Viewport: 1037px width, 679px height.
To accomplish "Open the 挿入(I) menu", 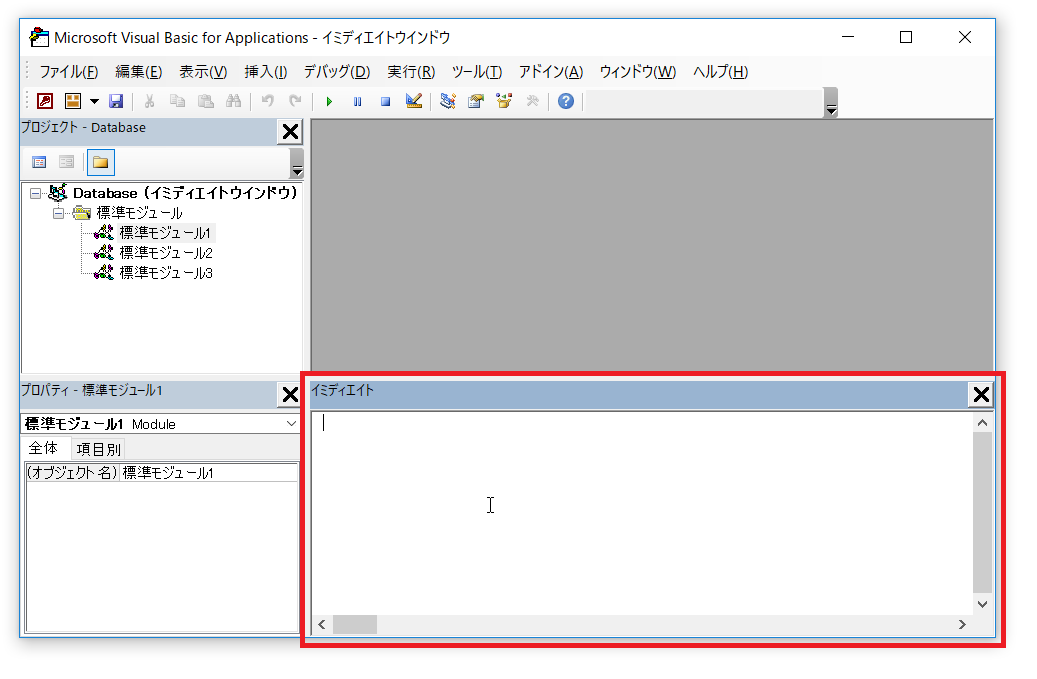I will [x=265, y=71].
